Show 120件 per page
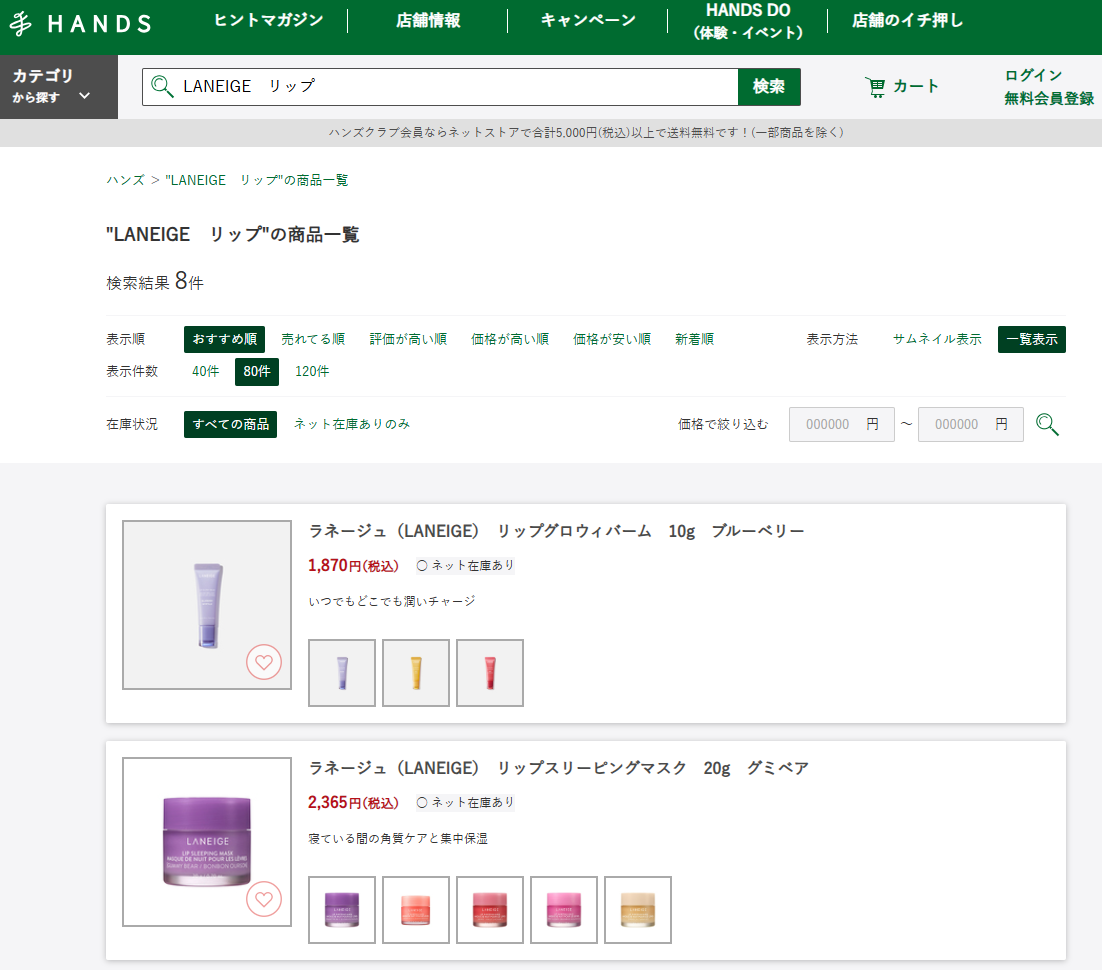 312,371
